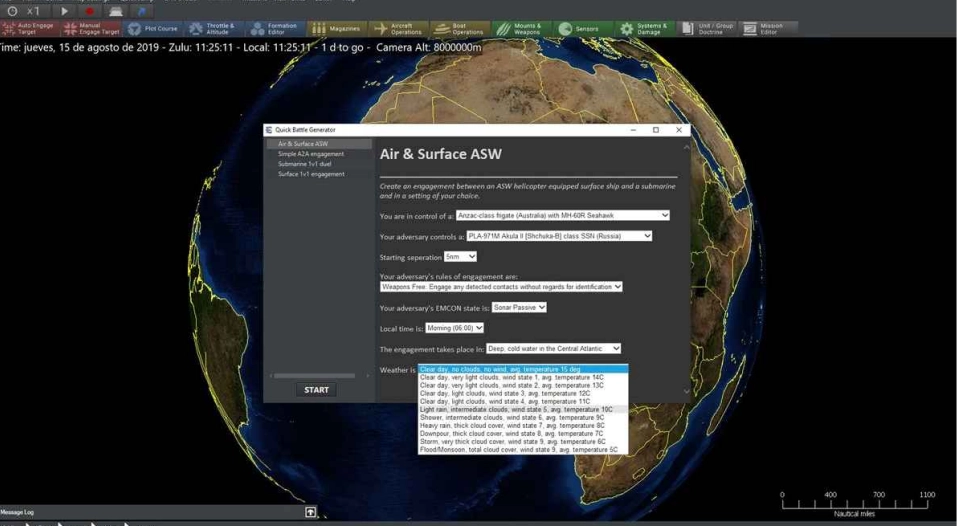Screen dimensions: 957x526
Task: Open the engagement location dropdown
Action: pos(554,349)
